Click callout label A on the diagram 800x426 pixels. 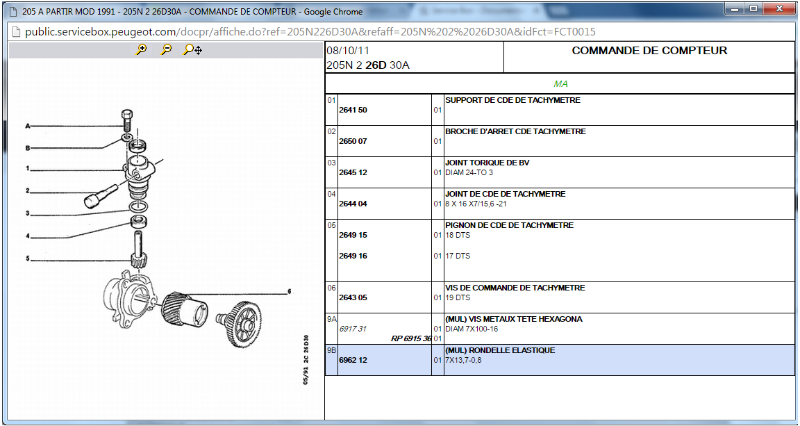(x=27, y=126)
